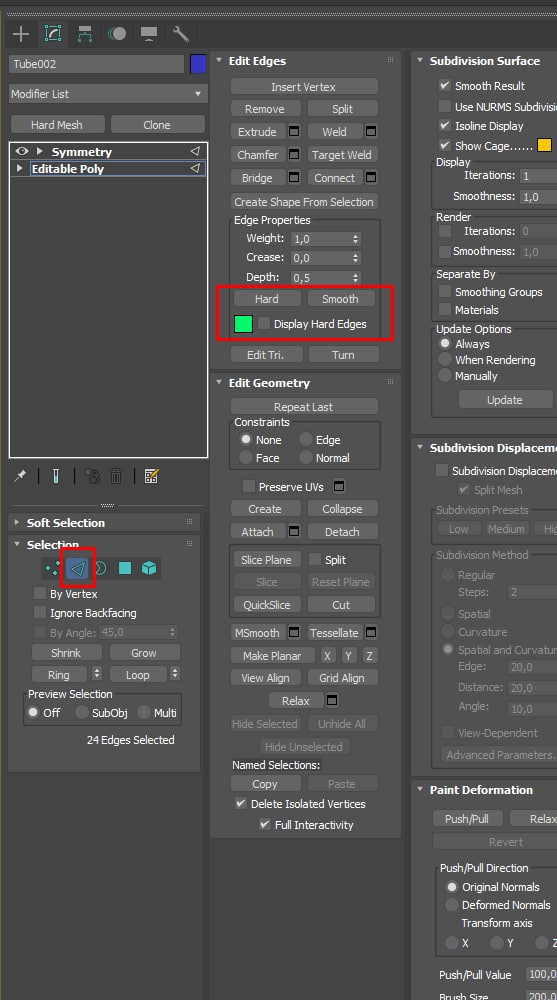Click the Hard Mesh button

tap(57, 124)
